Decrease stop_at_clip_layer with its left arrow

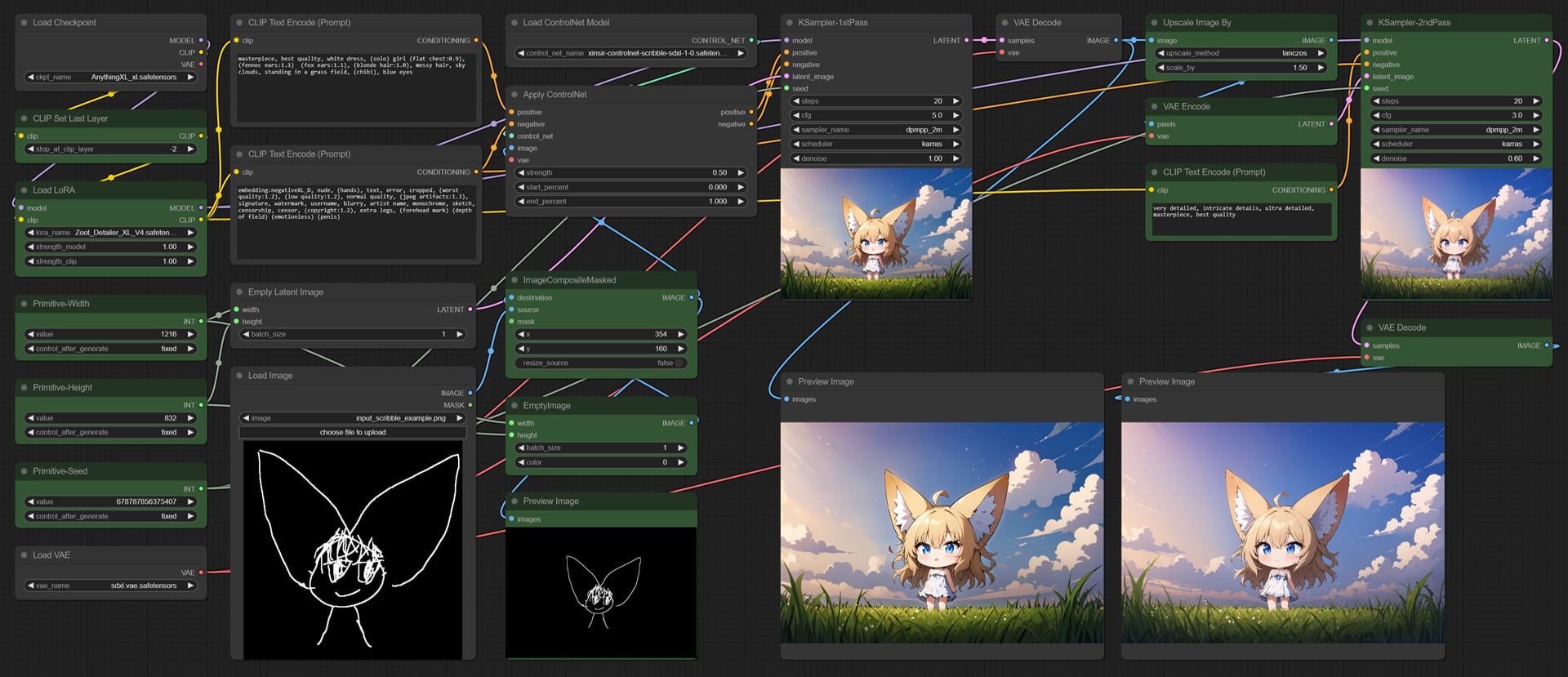[31, 149]
